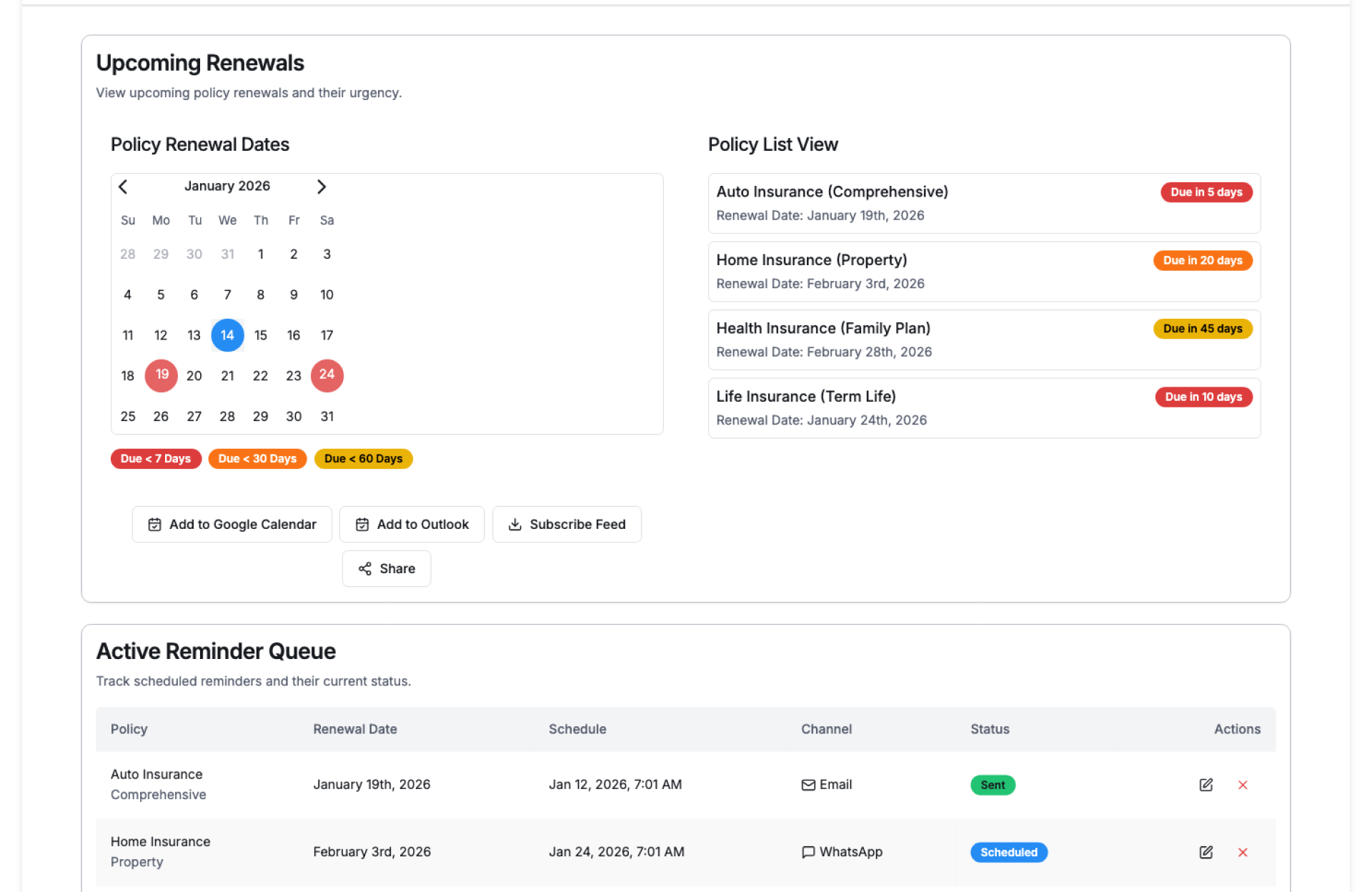Click the Scheduled status badge
This screenshot has height=892, width=1372.
[1008, 852]
